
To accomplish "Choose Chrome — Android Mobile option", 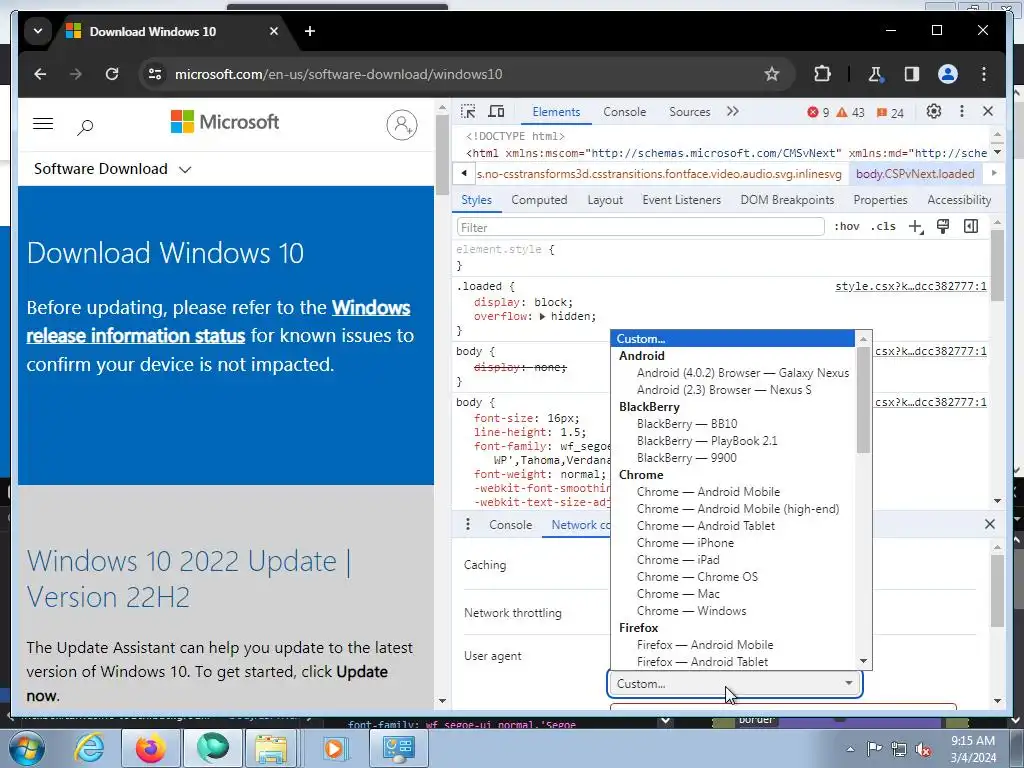I will tap(733, 492).
